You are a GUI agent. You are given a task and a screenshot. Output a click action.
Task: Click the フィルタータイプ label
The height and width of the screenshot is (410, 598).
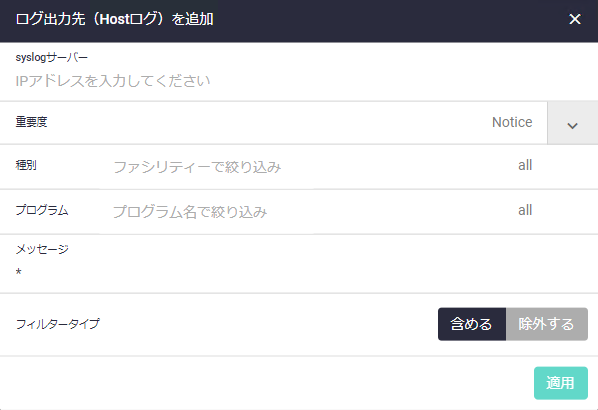pos(58,324)
